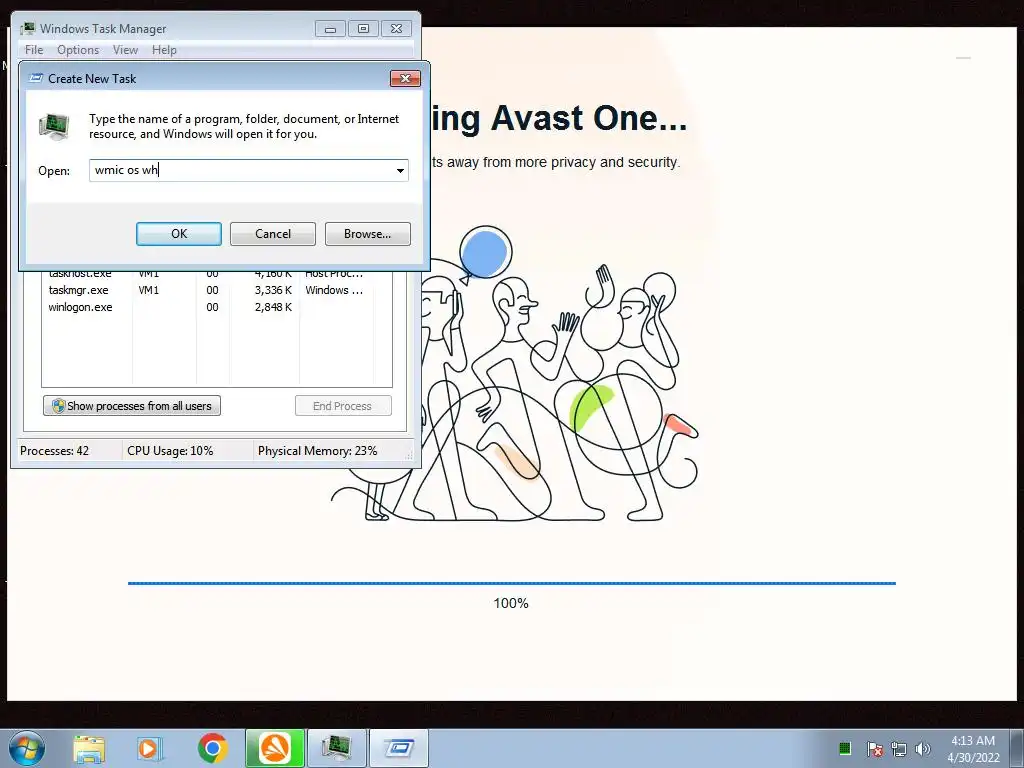
Task: Click the End Process button
Action: click(344, 406)
